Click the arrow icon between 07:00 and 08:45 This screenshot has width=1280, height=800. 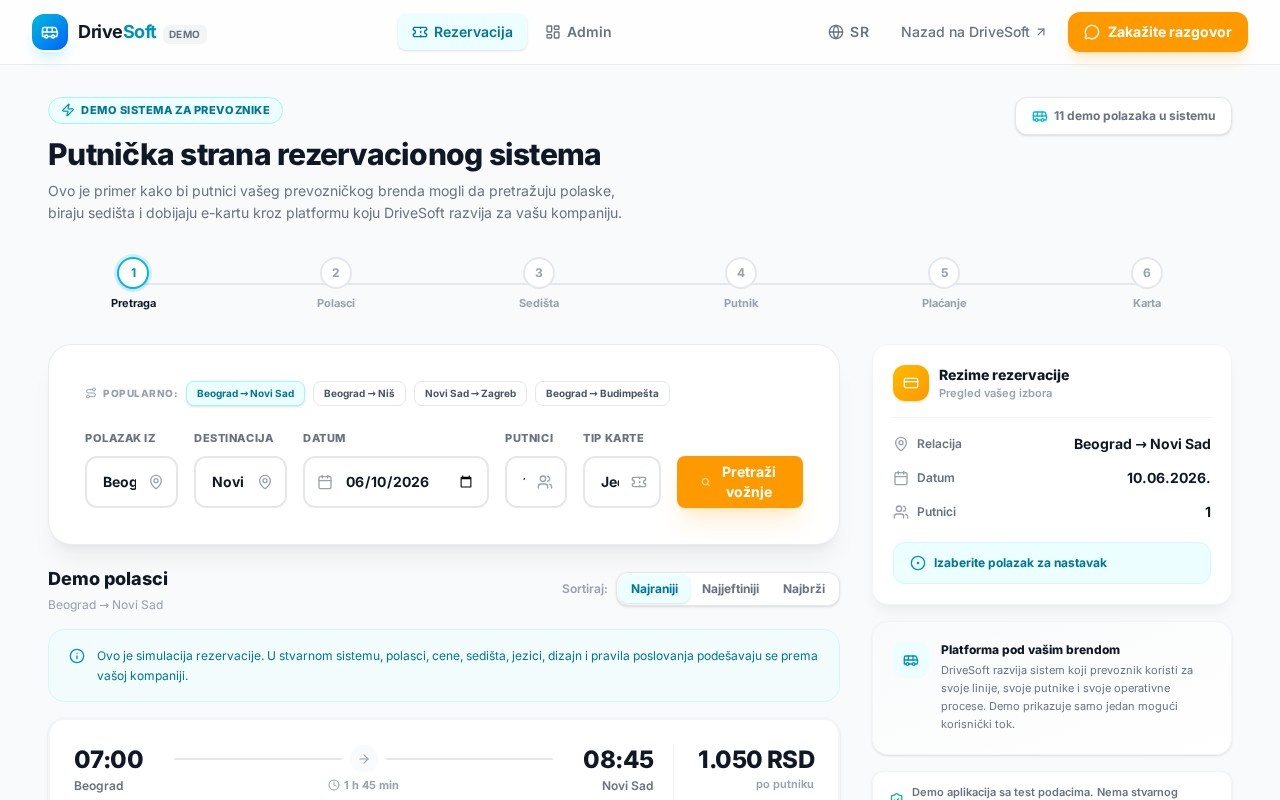[x=364, y=759]
